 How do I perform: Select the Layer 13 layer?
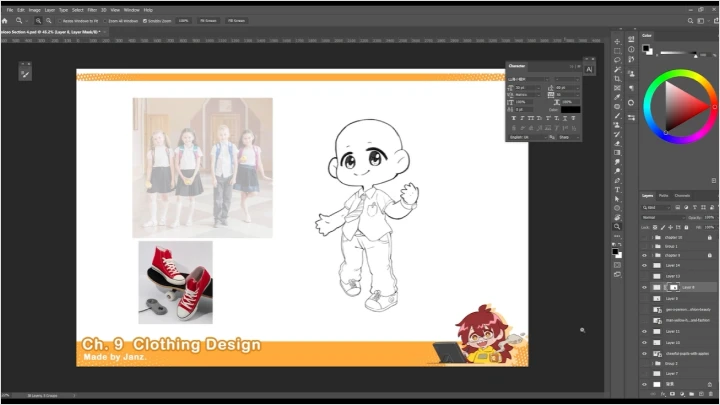point(672,276)
